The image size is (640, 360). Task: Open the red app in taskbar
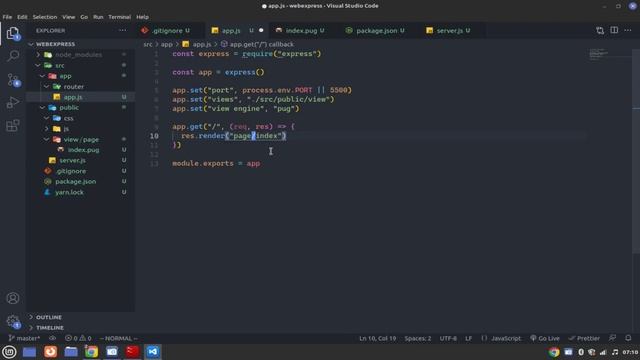(x=132, y=352)
